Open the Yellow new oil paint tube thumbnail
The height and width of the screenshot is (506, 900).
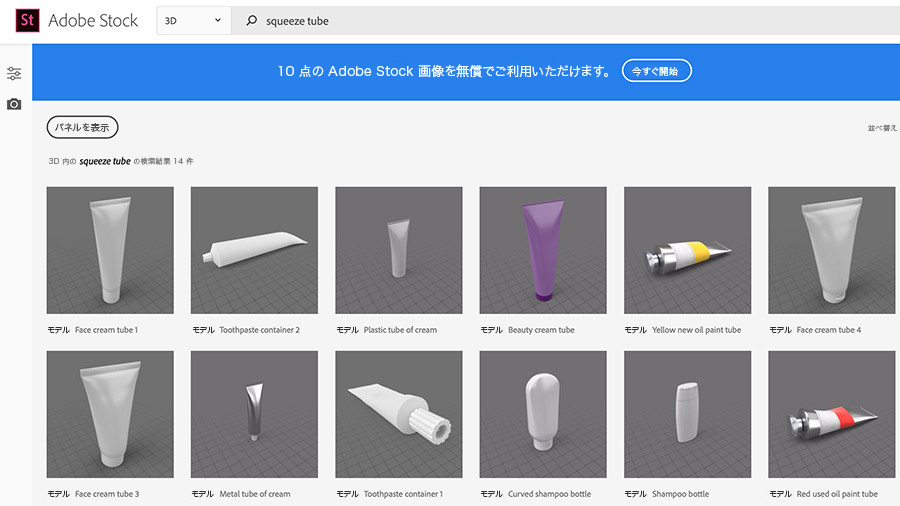(688, 250)
